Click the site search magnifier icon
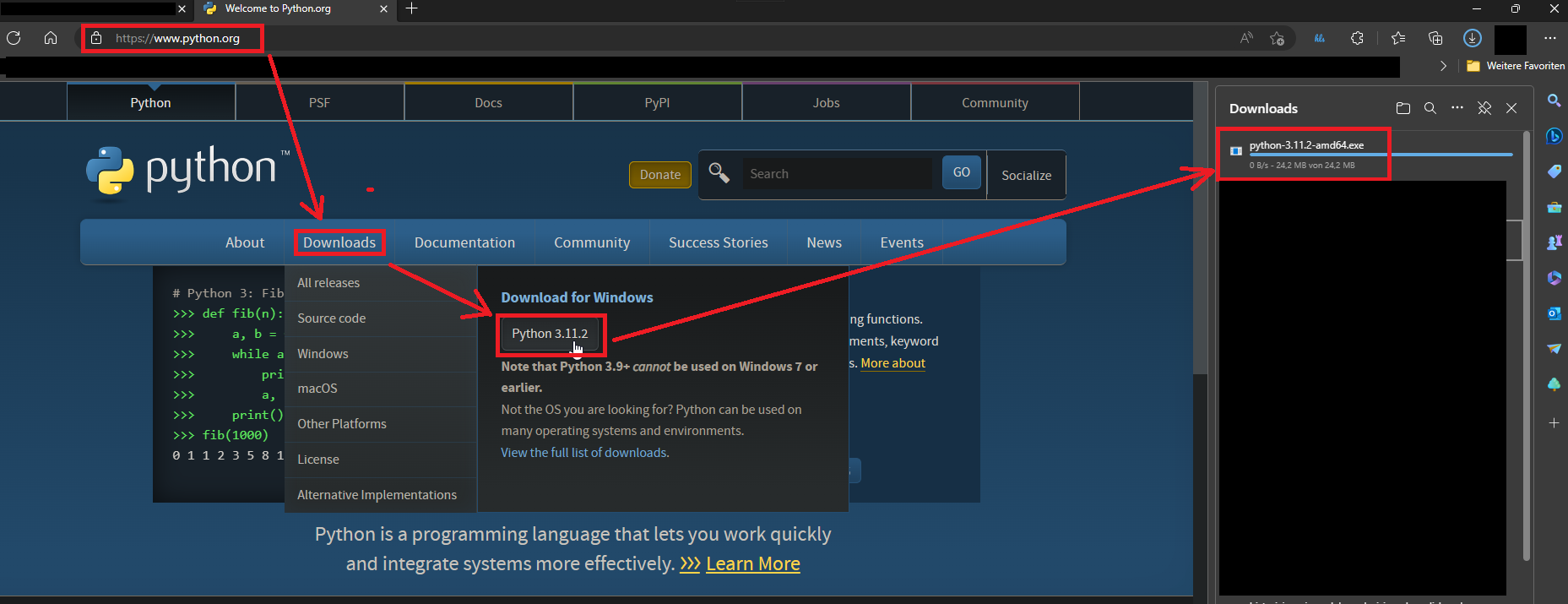This screenshot has width=1568, height=604. (719, 173)
